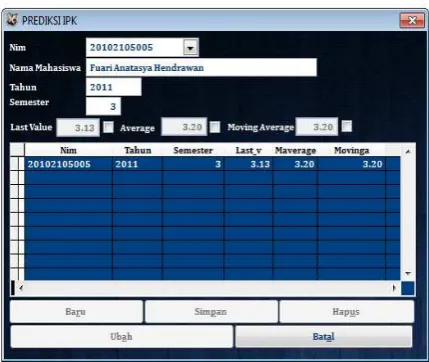Select grid cell 20102105005
This screenshot has height=362, width=429.
coord(68,164)
